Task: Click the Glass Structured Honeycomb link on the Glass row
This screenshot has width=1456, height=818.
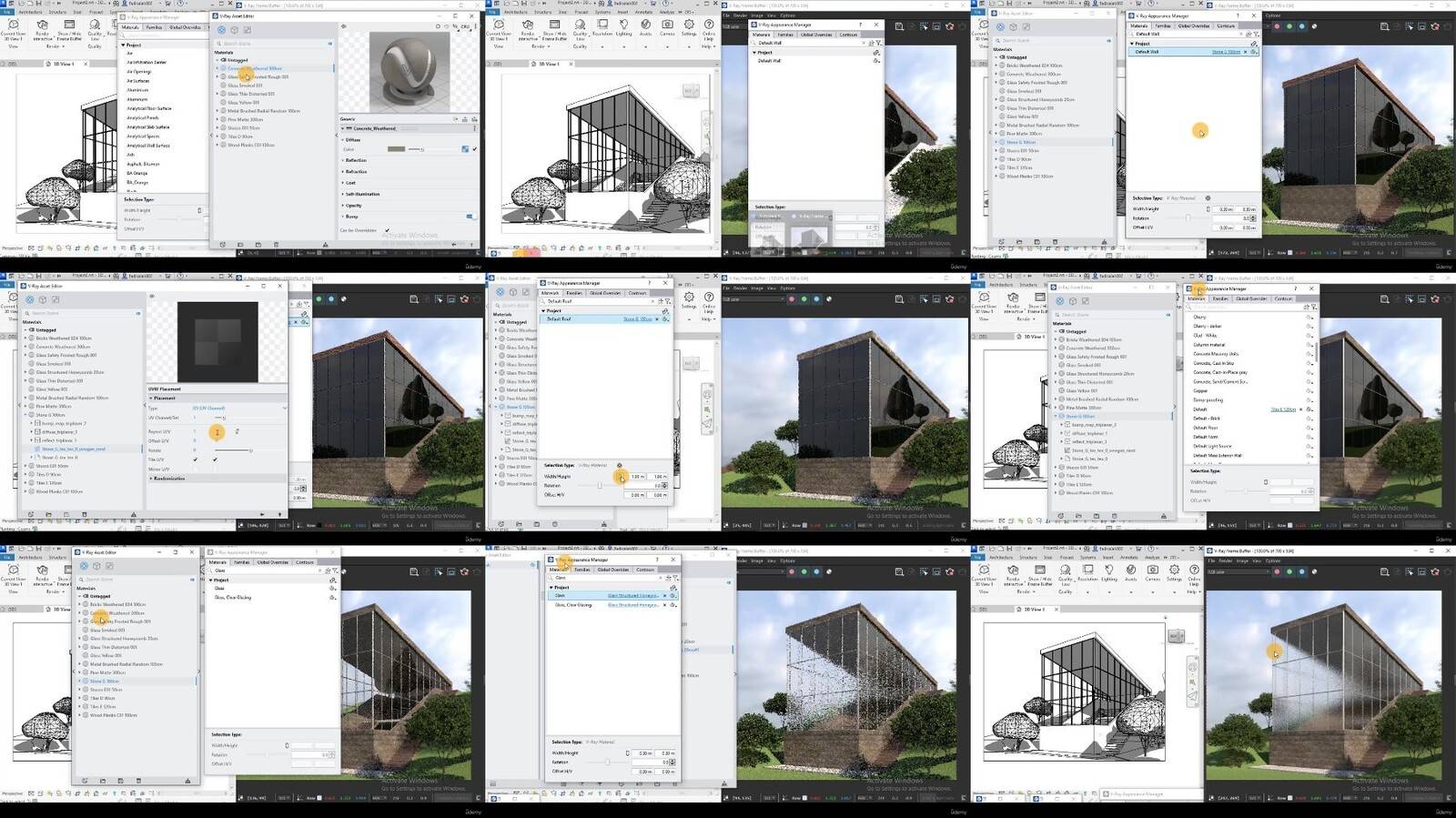Action: tap(633, 595)
